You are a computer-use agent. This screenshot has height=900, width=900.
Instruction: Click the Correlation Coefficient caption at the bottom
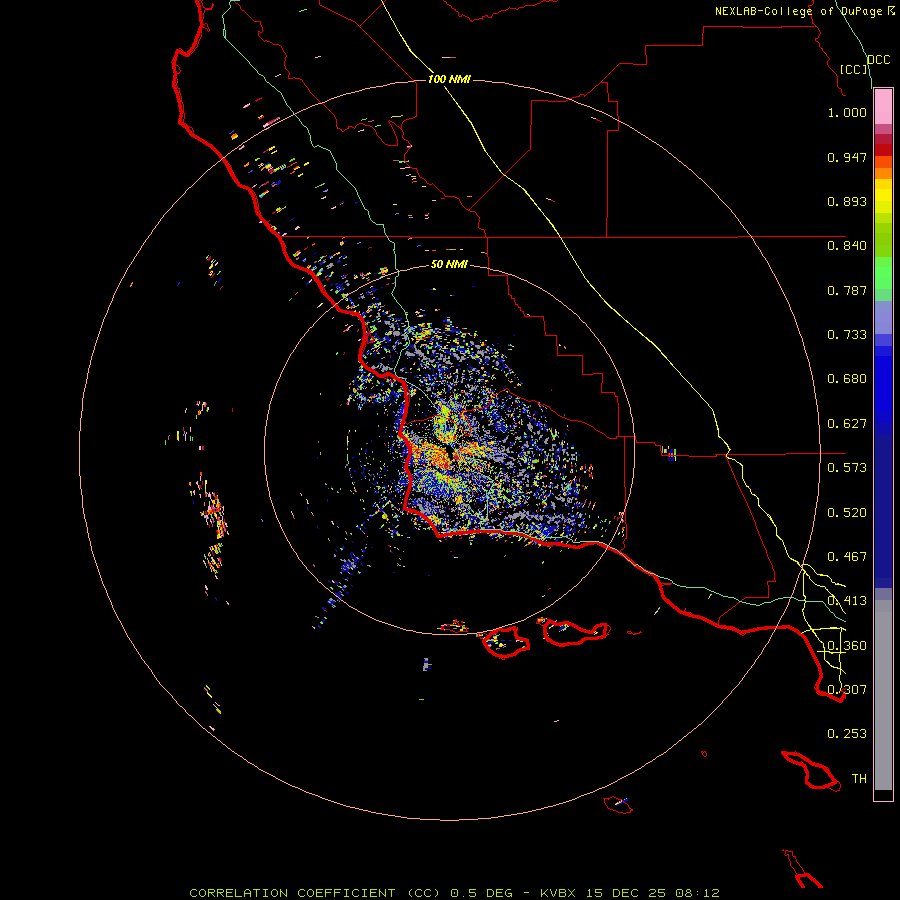455,893
